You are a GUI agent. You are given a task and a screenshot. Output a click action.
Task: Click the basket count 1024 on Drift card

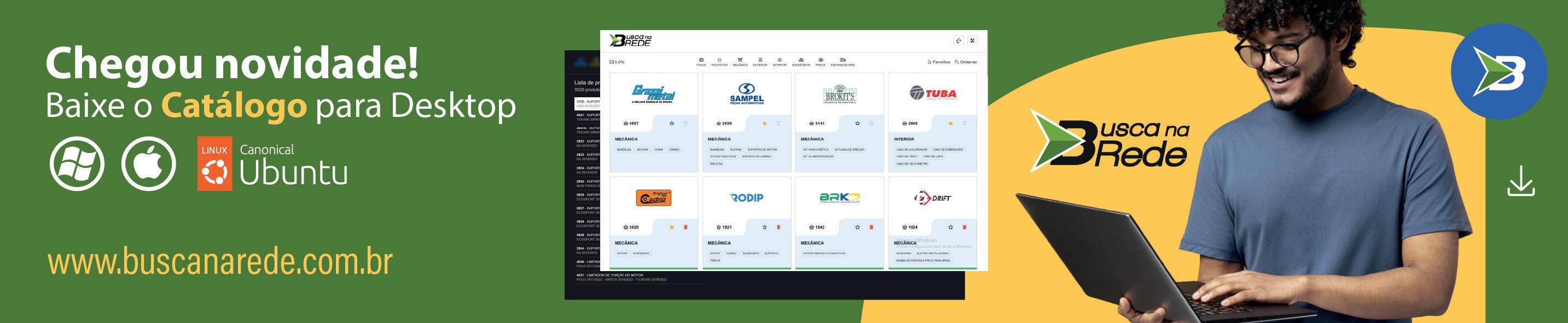click(909, 227)
